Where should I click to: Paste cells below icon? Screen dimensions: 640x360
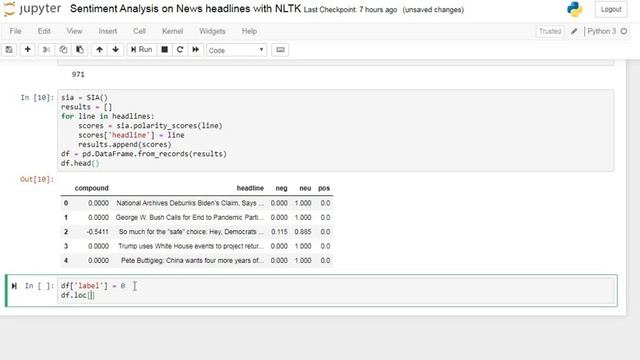click(80, 50)
